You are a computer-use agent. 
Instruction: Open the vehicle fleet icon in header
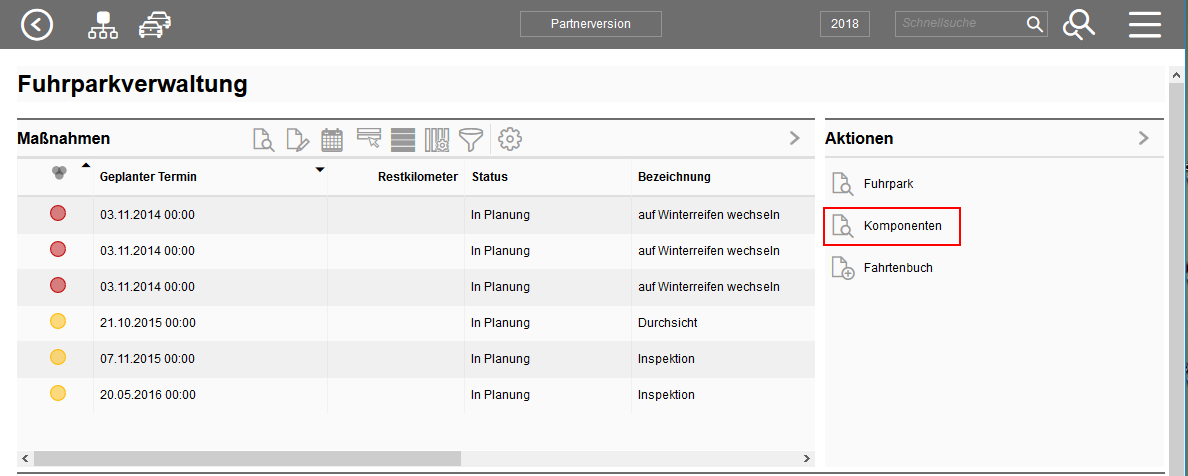tap(154, 25)
